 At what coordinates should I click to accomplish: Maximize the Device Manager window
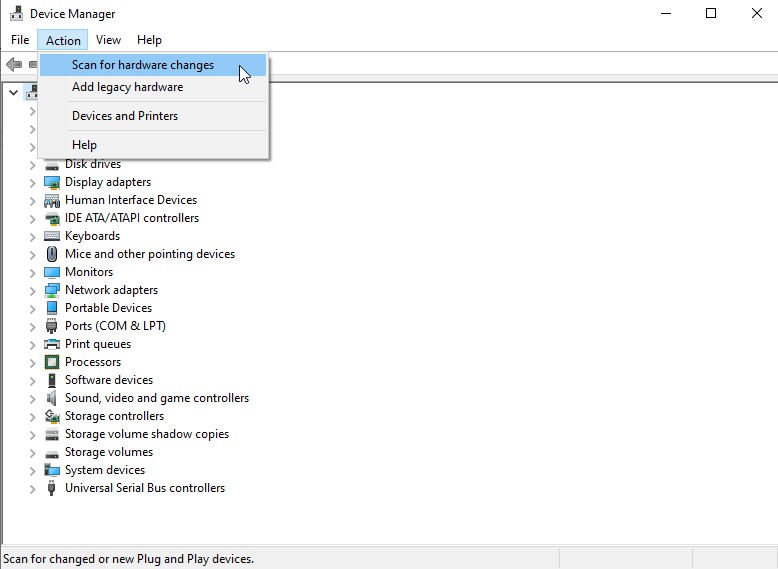(x=711, y=13)
